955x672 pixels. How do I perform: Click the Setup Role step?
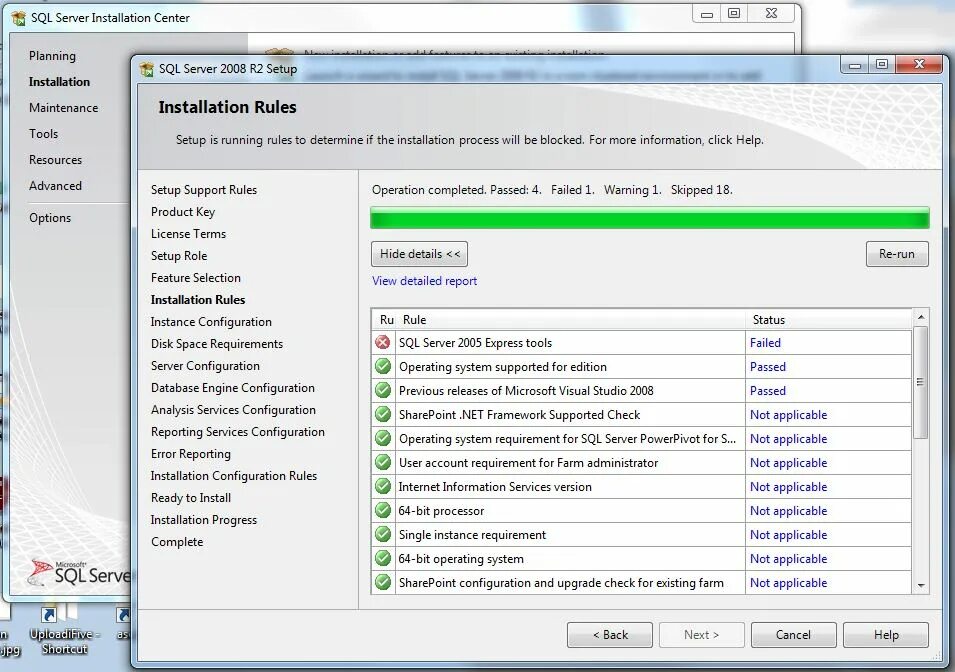click(179, 256)
